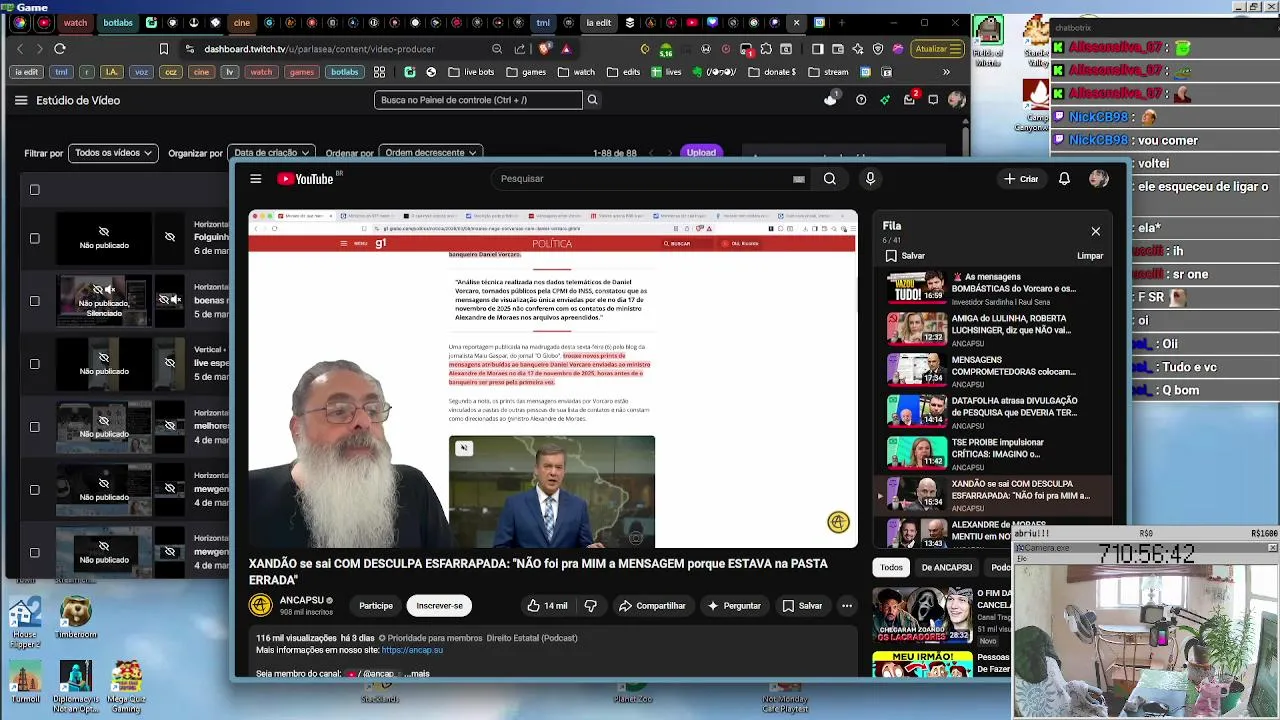Select the first mewgen row checkbox
The image size is (1280, 720).
(x=34, y=490)
